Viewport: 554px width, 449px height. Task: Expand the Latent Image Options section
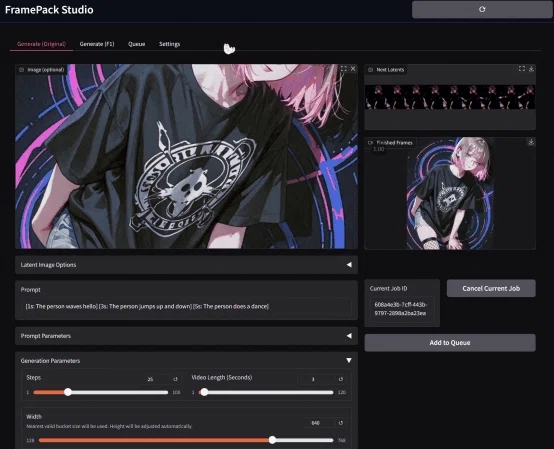[x=186, y=265]
